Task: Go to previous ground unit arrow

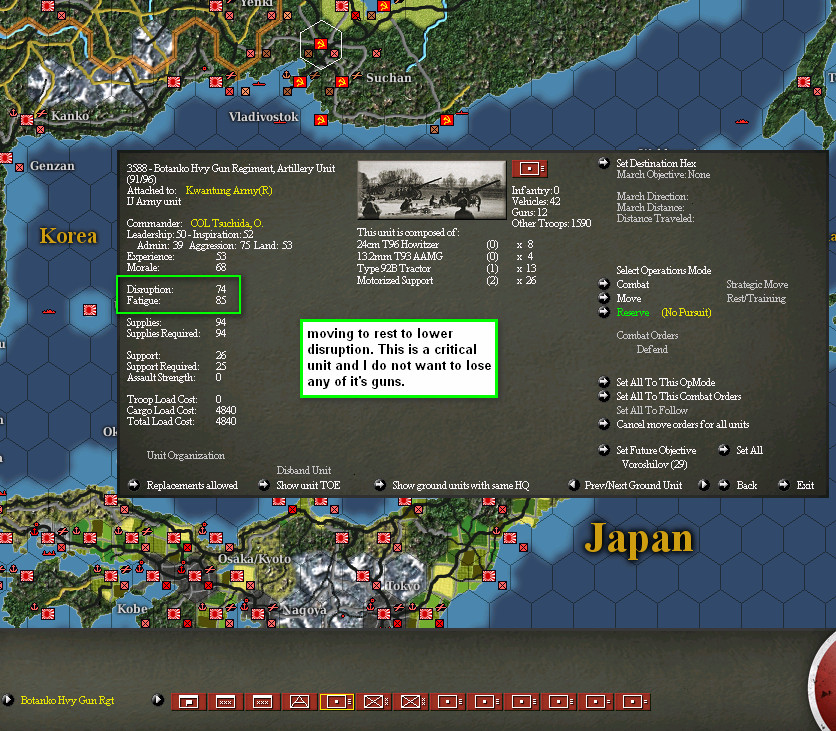Action: pos(574,485)
